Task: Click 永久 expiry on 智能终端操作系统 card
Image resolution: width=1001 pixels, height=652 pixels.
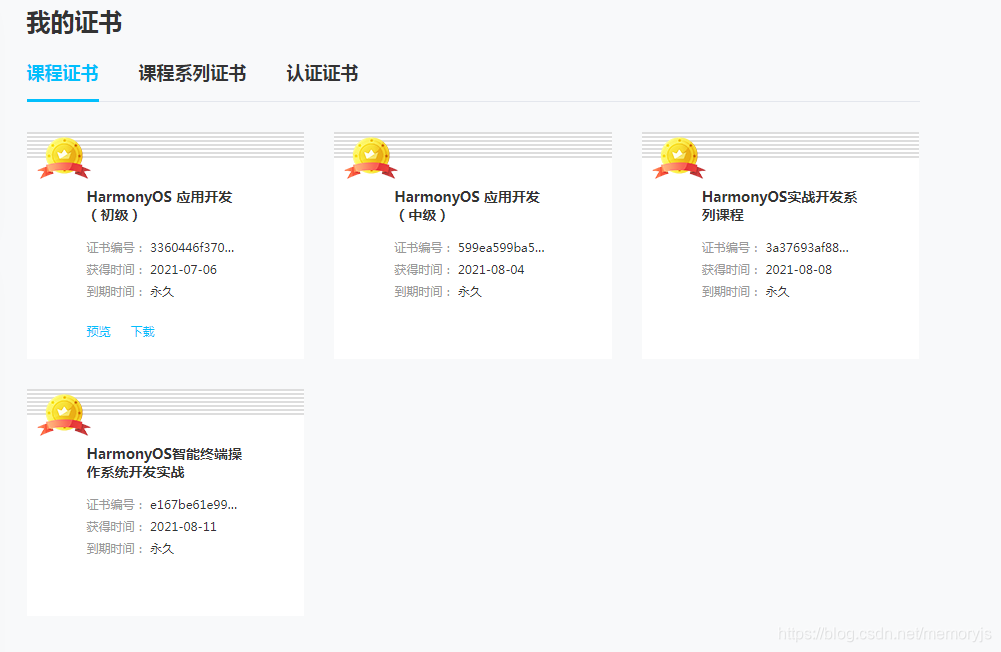Action: coord(162,549)
